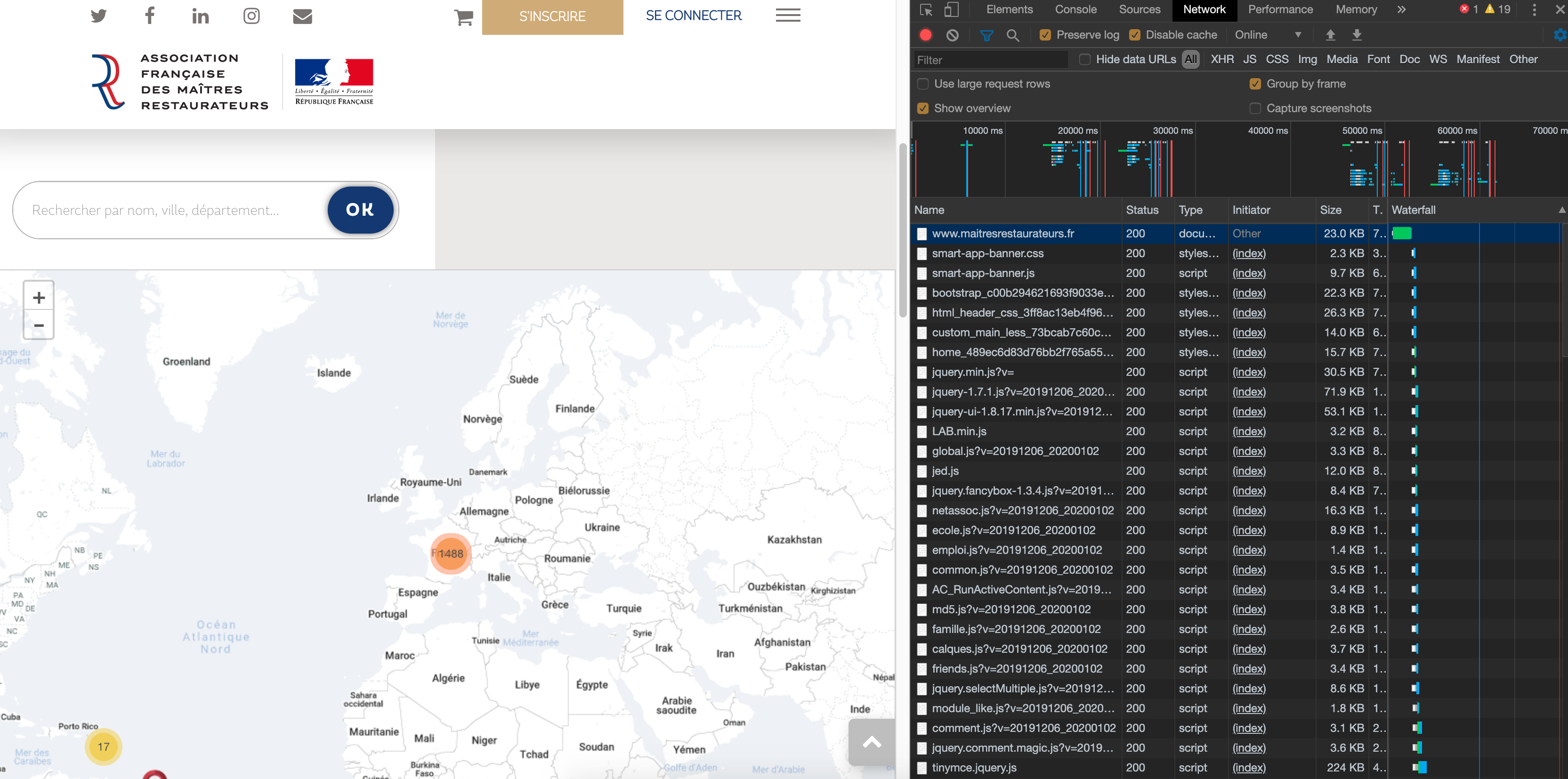Viewport: 1568px width, 779px height.
Task: Enable Use large request rows
Action: pos(923,83)
